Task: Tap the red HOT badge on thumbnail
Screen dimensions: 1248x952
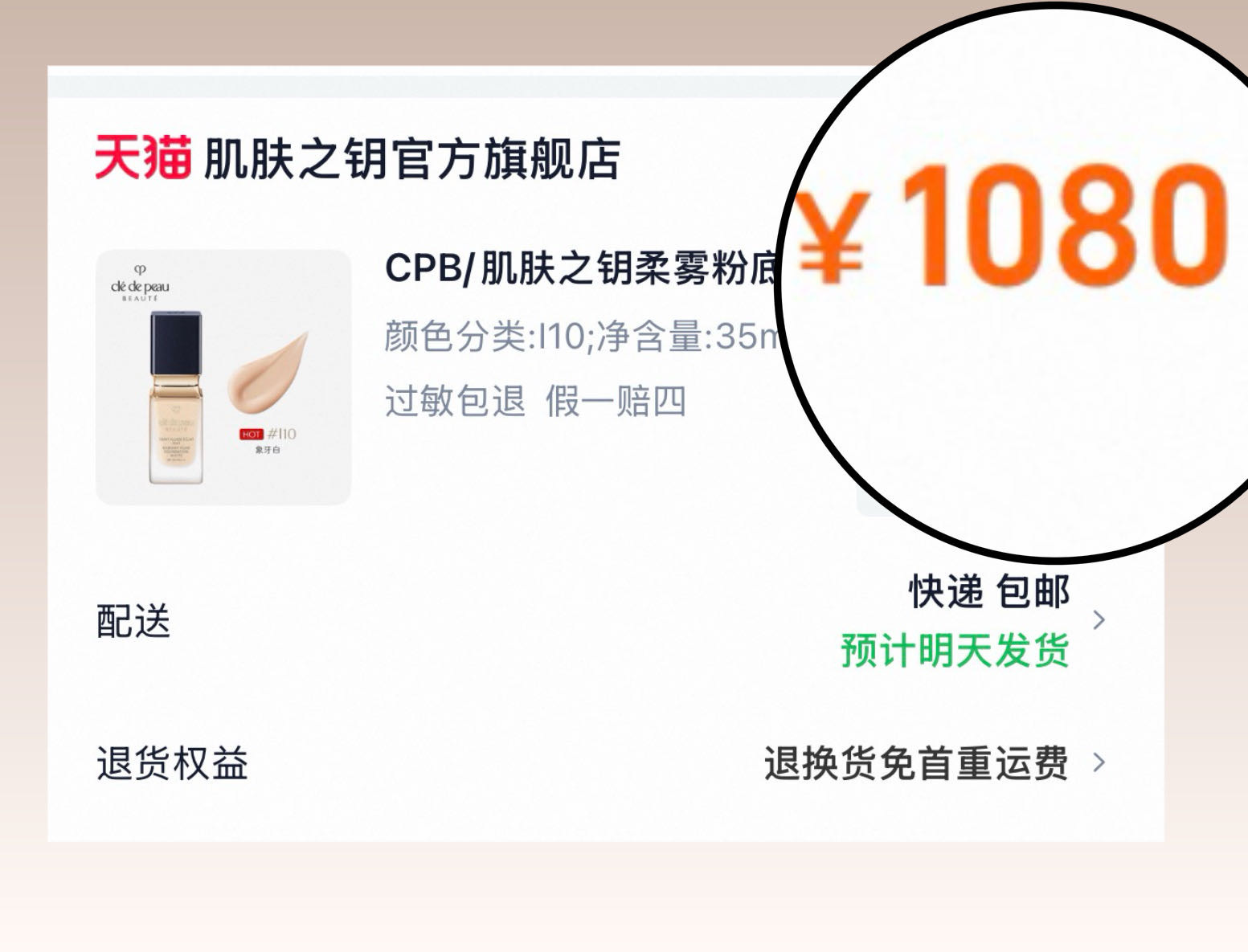Action: [x=252, y=434]
